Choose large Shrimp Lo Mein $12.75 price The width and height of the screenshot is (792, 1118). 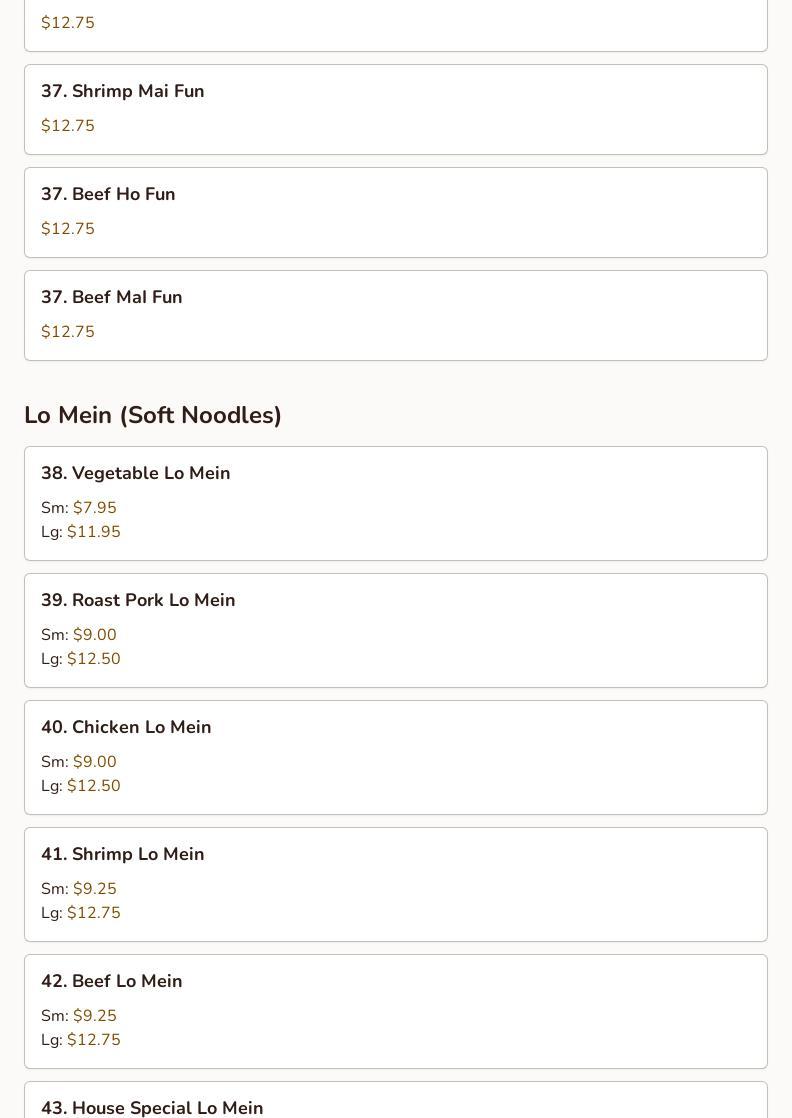tap(93, 913)
